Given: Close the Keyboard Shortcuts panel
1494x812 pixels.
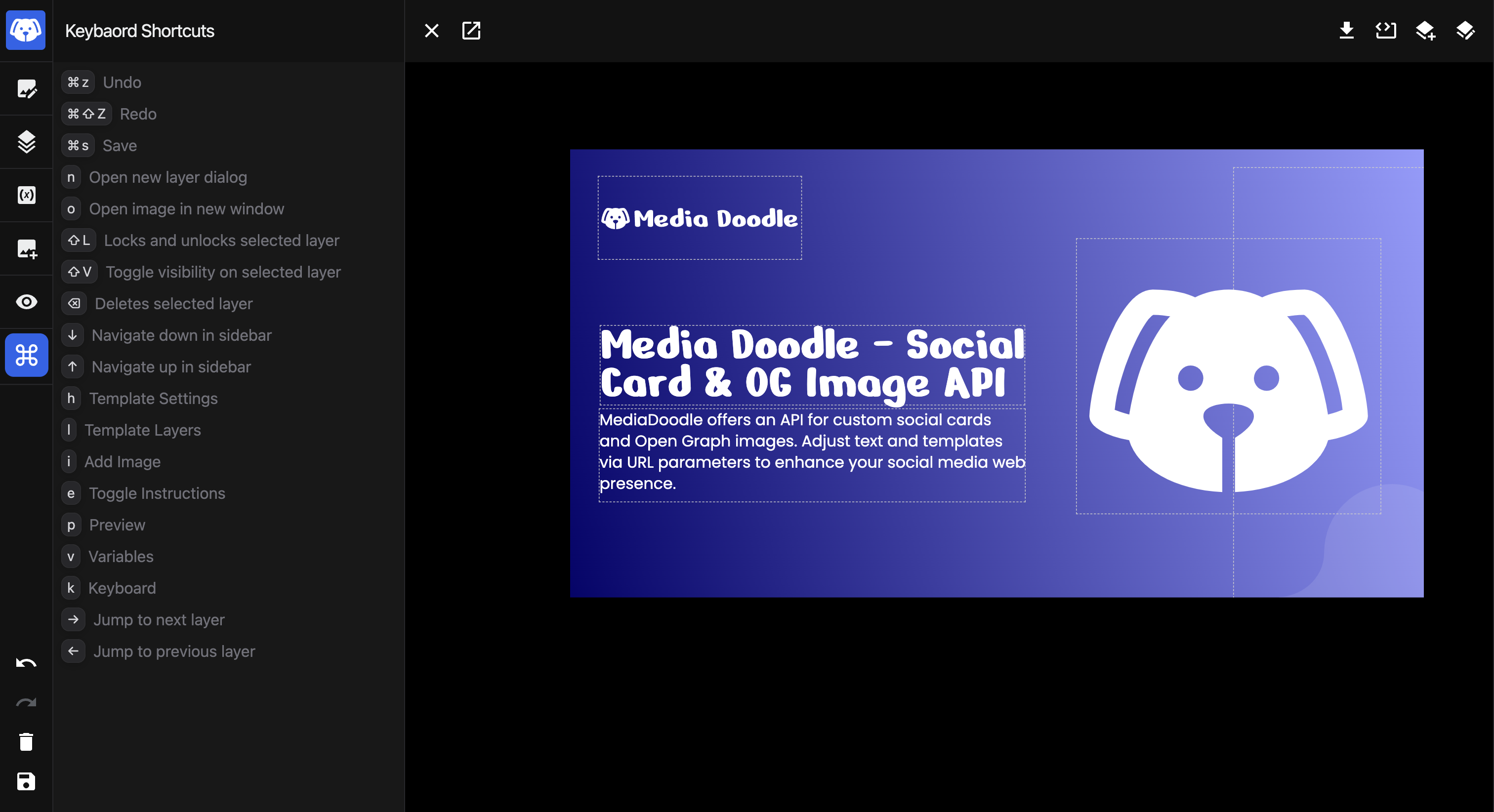Looking at the screenshot, I should click(431, 31).
